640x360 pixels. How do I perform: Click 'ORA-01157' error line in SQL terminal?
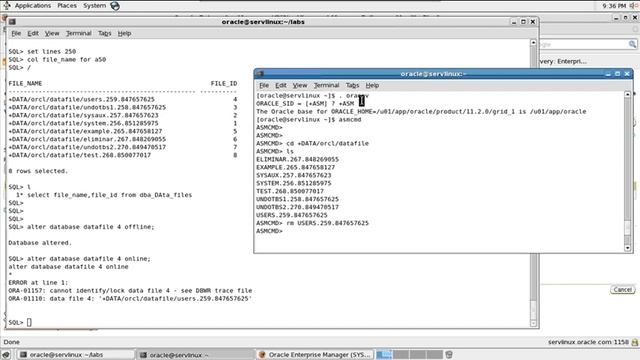pyautogui.click(x=130, y=291)
